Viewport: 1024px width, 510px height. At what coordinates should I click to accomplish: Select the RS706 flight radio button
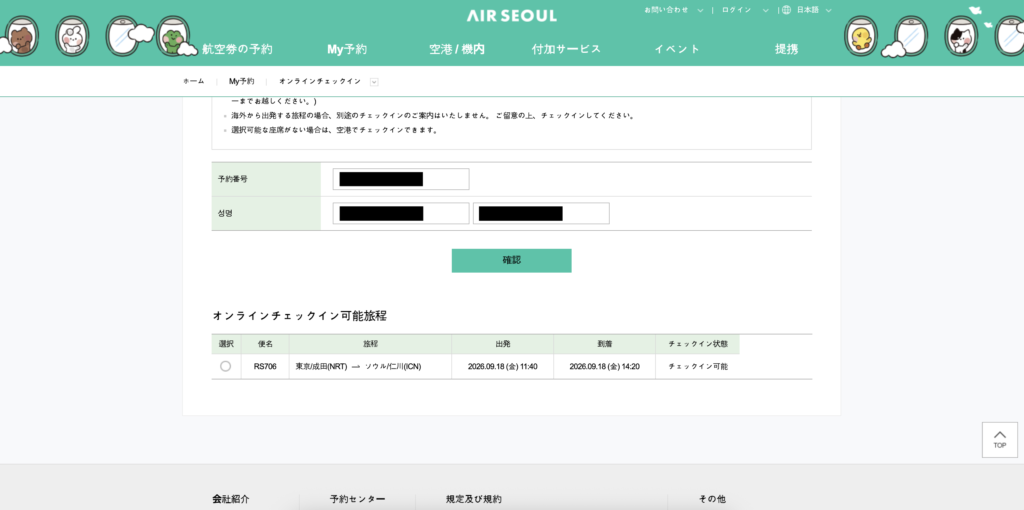(225, 366)
